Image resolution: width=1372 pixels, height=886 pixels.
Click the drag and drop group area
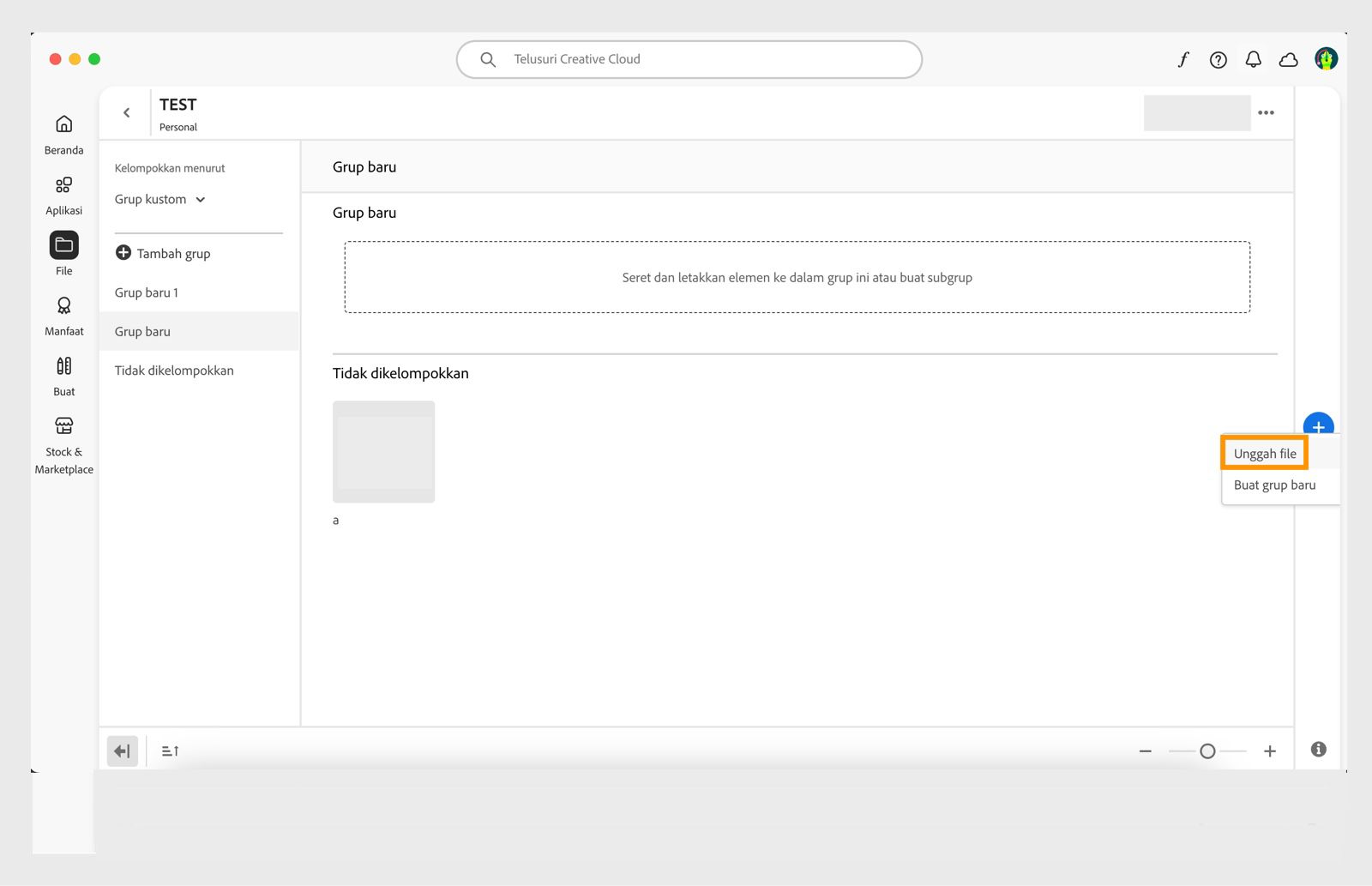(x=797, y=277)
